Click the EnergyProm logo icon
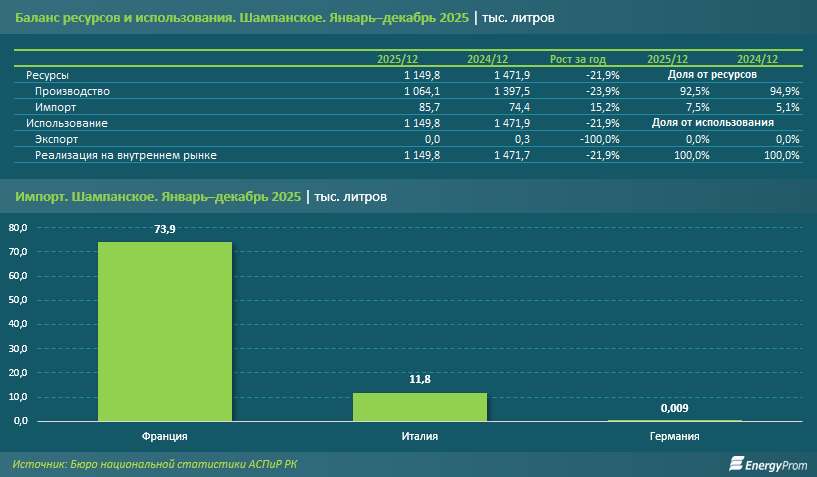Screen dimensions: 817x477 pyautogui.click(x=735, y=463)
